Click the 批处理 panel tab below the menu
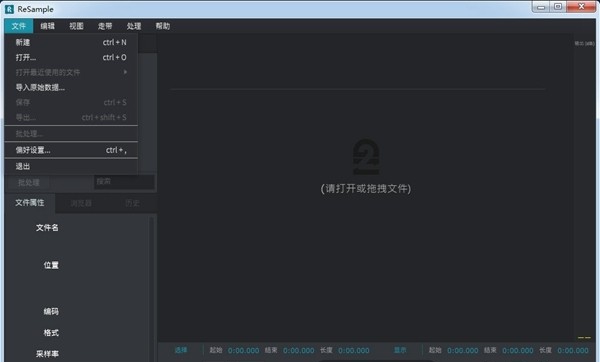 (x=29, y=183)
